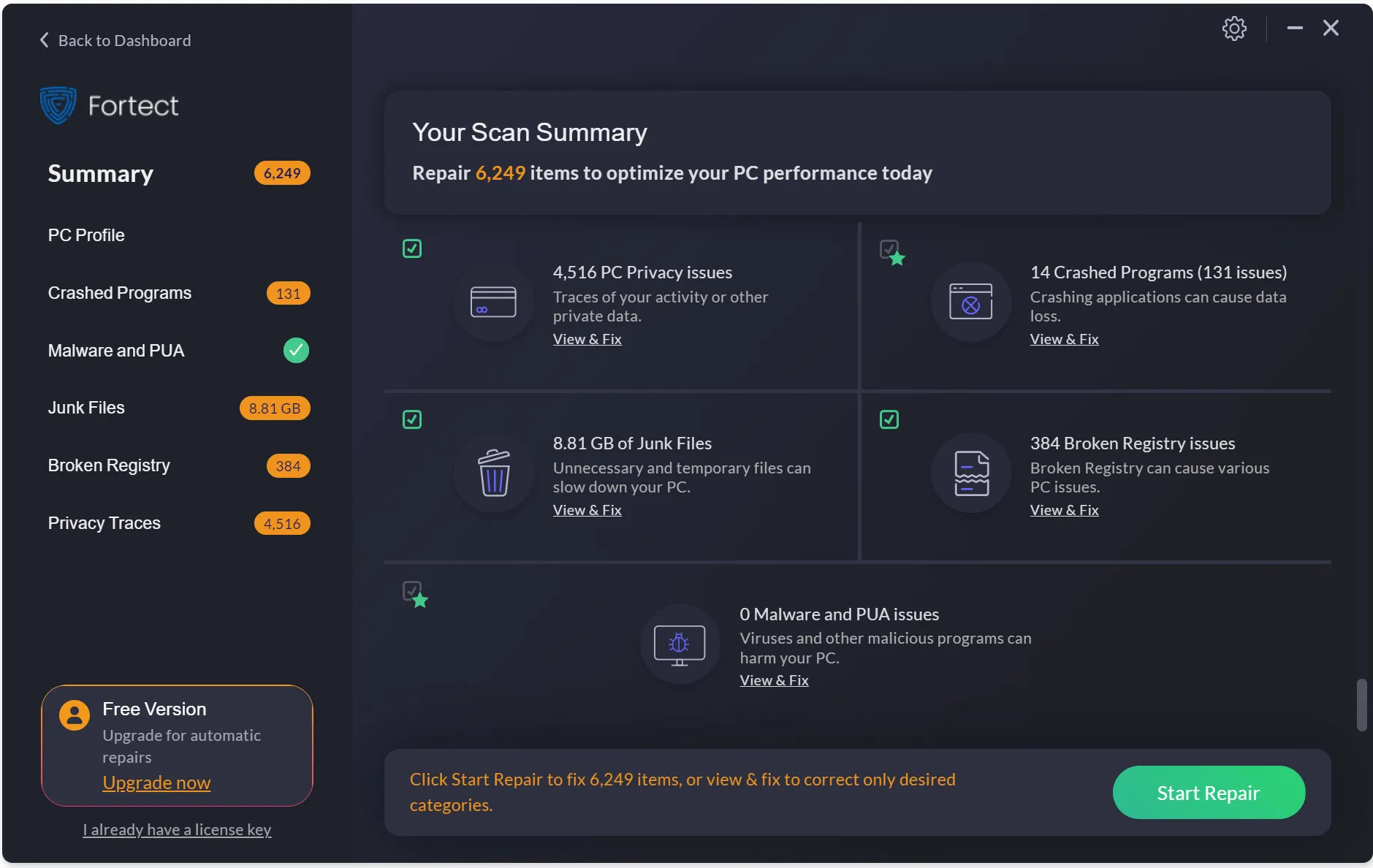Toggle the starred Crashed Programs checkbox

pos(889,249)
